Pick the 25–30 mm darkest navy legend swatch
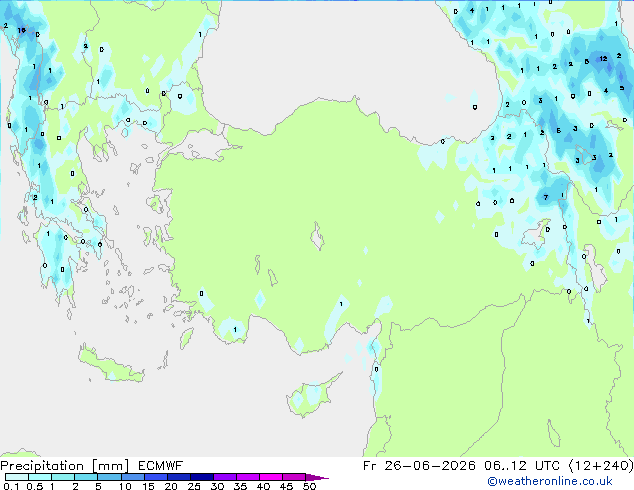This screenshot has height=490, width=634. (202, 477)
